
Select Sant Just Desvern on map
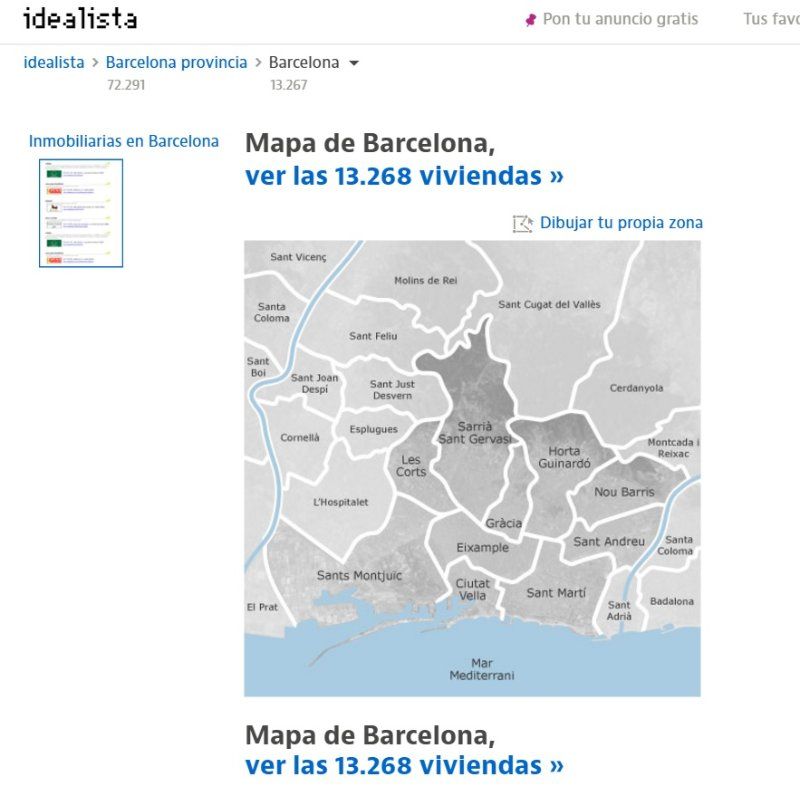click(392, 390)
